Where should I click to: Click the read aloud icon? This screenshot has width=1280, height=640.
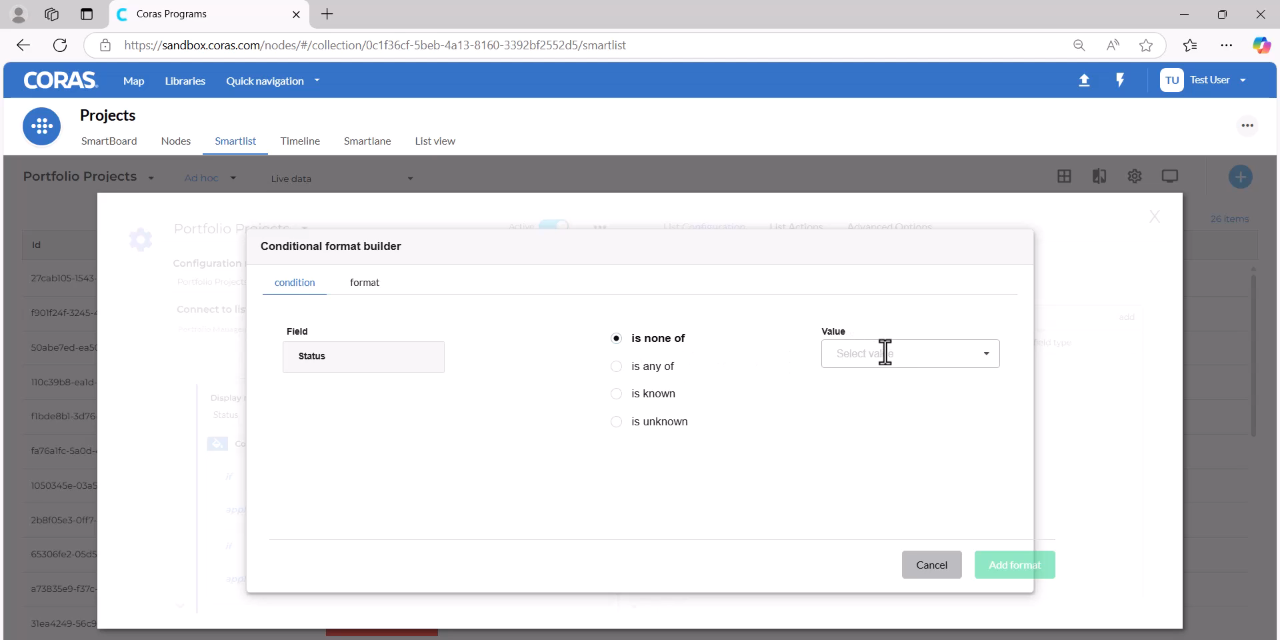[x=1112, y=45]
